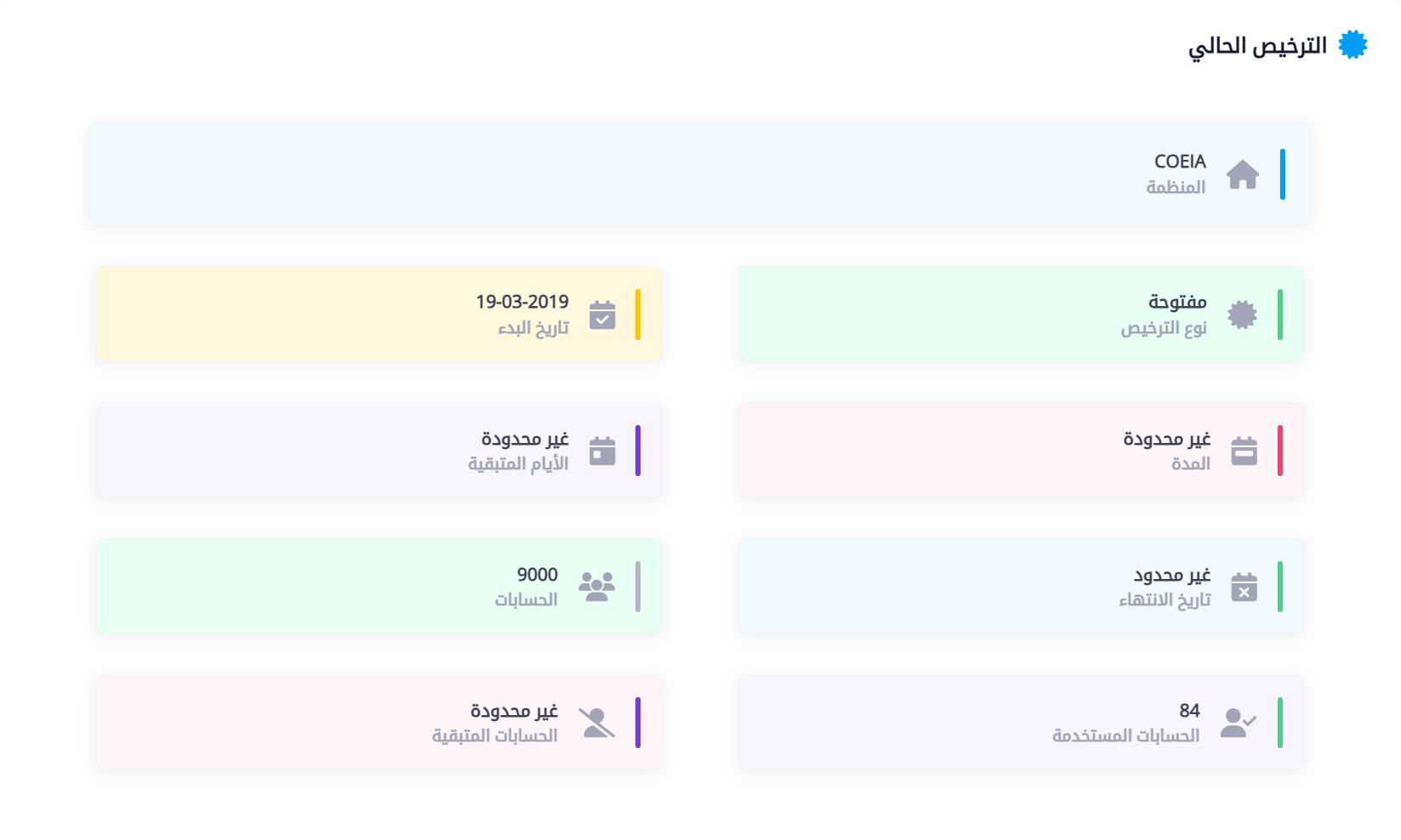Click the الحسابات المتبقية label text
This screenshot has height=840, width=1401.
(494, 735)
